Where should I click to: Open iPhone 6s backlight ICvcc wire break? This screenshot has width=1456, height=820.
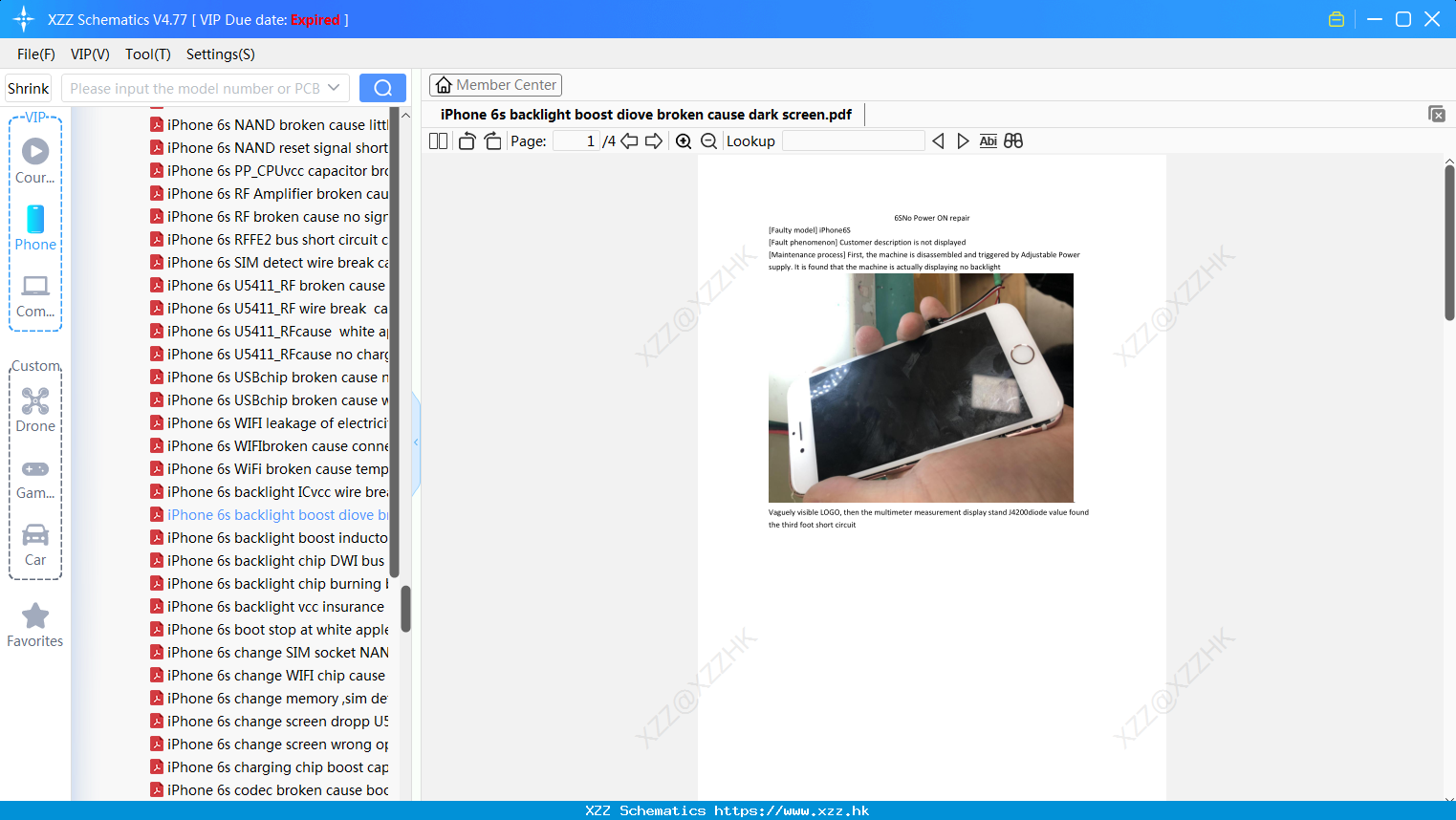(x=271, y=492)
